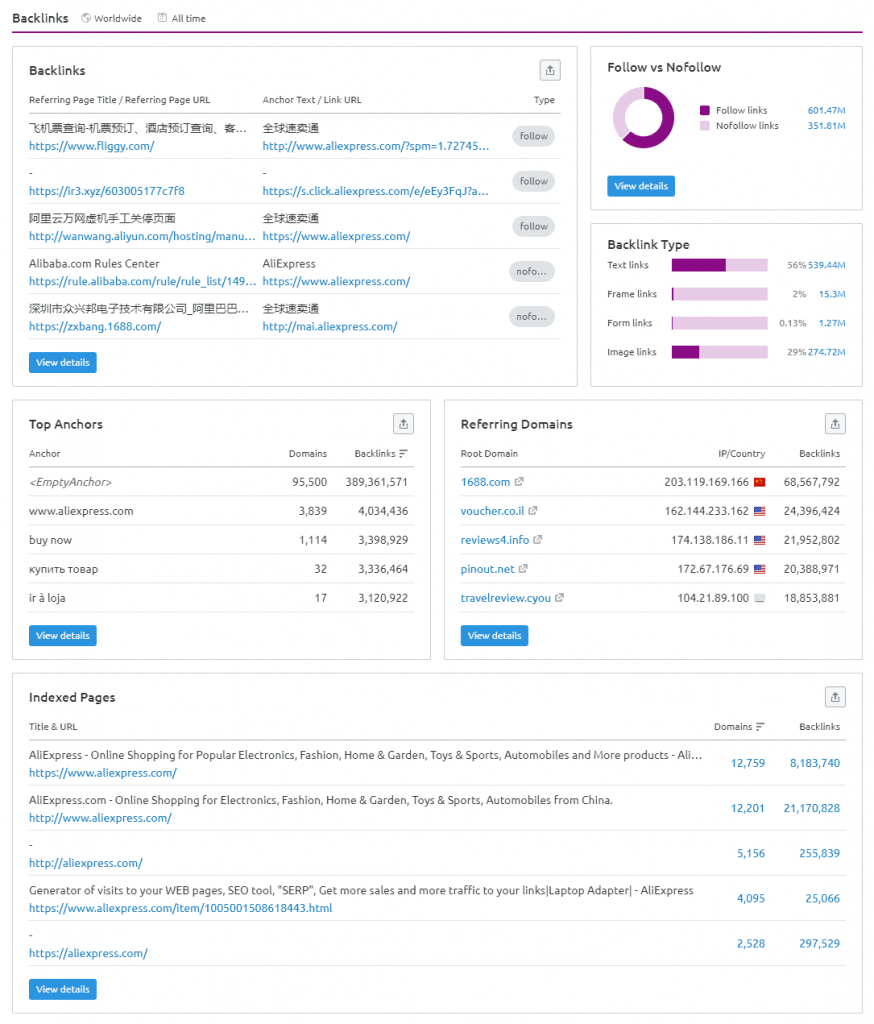Click US flag icon in voucher.co.il row

pos(760,511)
